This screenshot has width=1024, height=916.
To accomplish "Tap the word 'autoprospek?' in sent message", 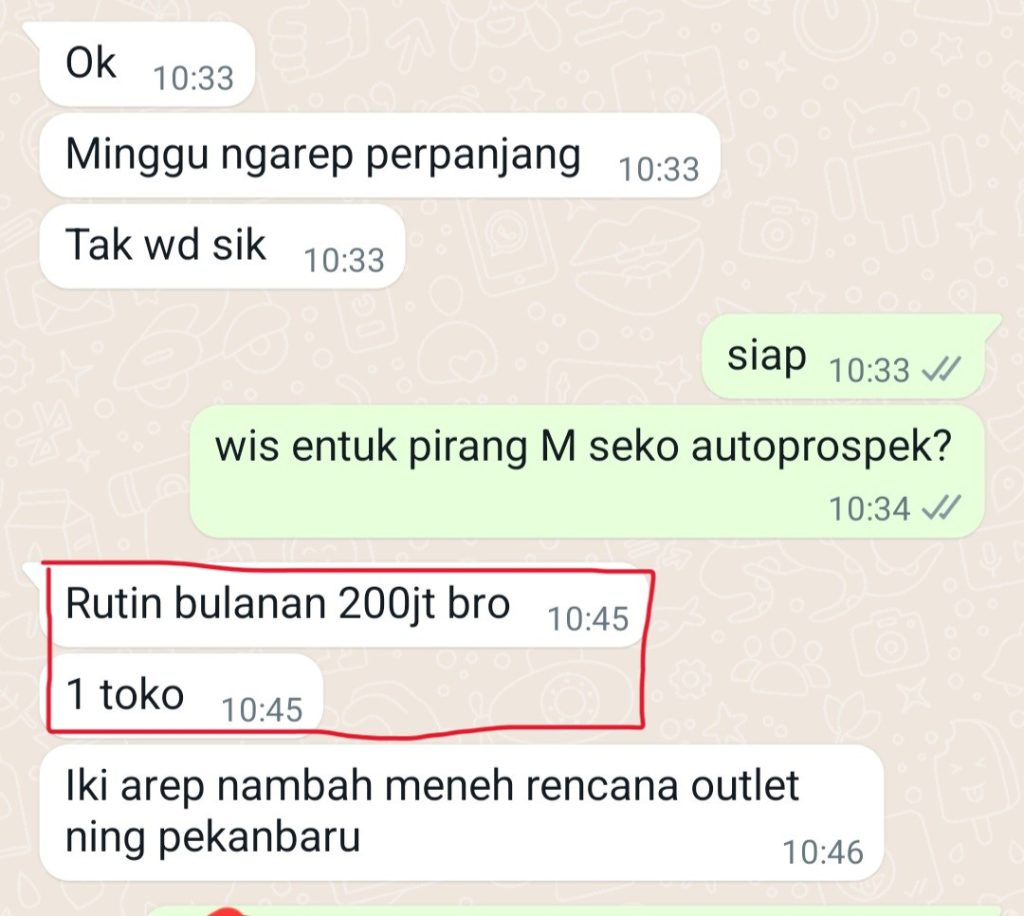I will point(821,449).
